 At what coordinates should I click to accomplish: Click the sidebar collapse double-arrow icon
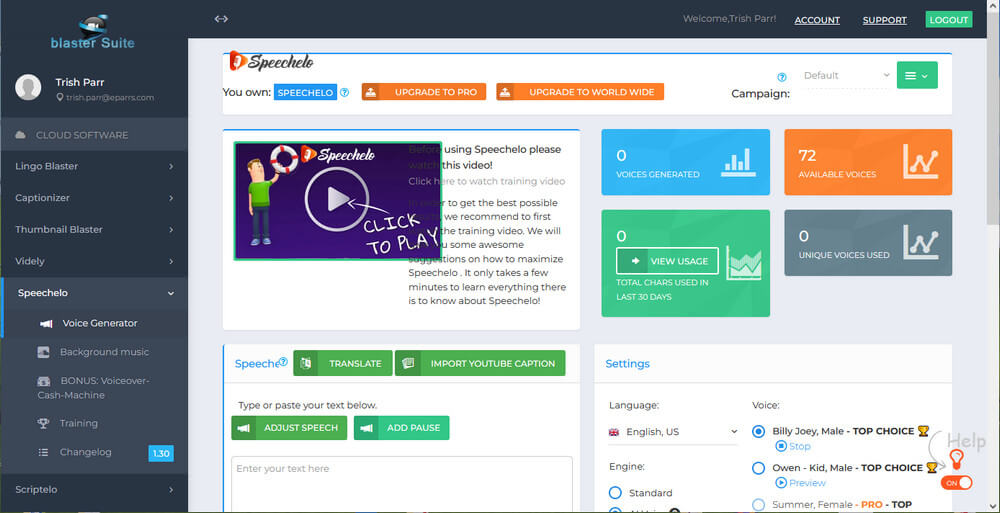coord(221,19)
